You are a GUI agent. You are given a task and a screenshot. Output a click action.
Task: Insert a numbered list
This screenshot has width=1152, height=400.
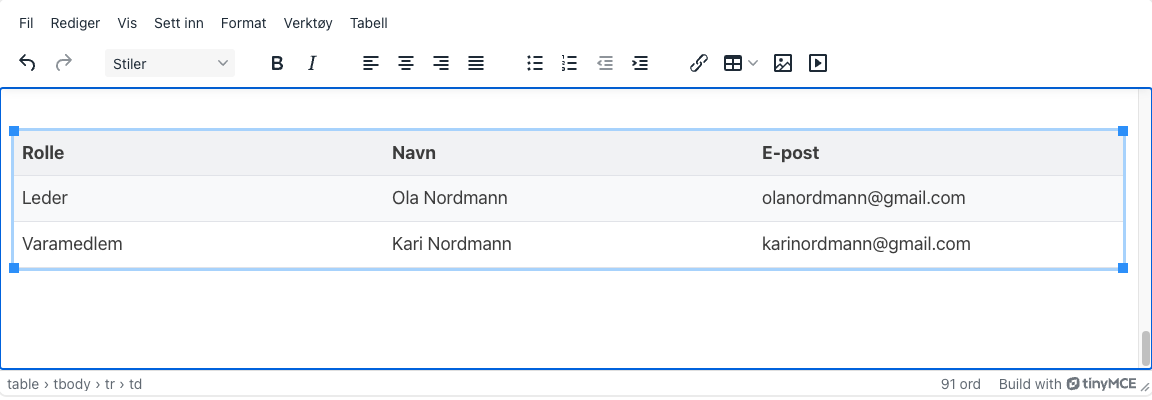(570, 63)
